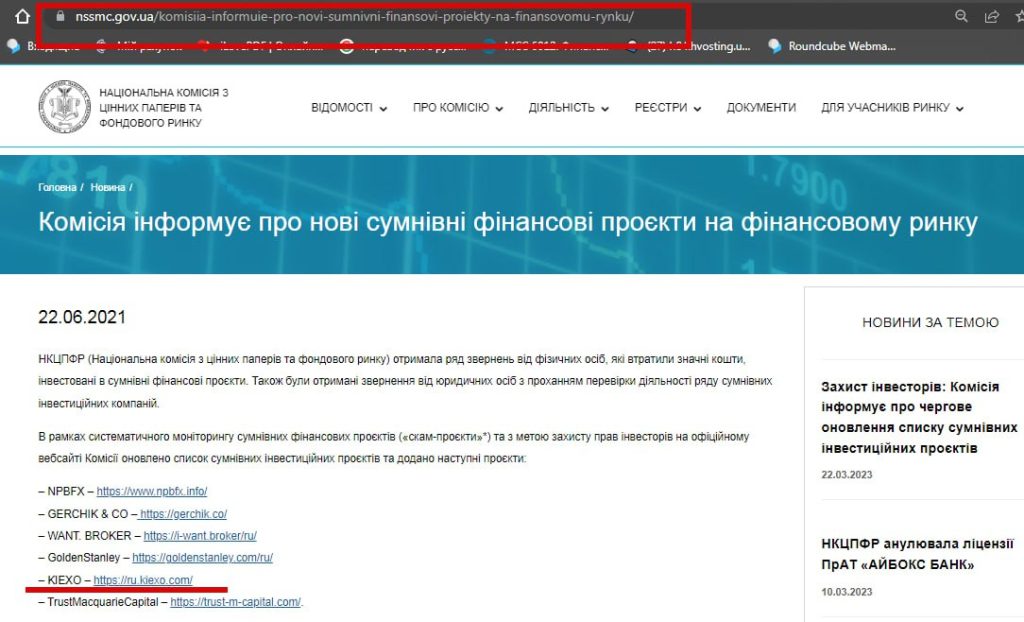Follow the npbfx.info link
Viewport: 1024px width, 622px height.
152,491
